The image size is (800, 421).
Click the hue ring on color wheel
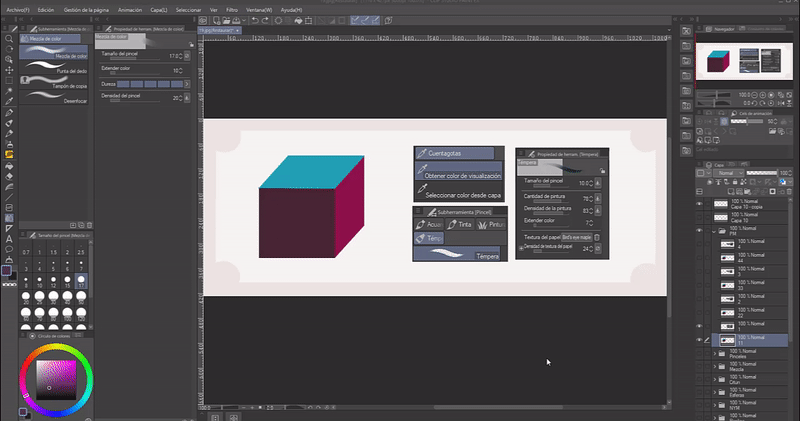click(56, 345)
